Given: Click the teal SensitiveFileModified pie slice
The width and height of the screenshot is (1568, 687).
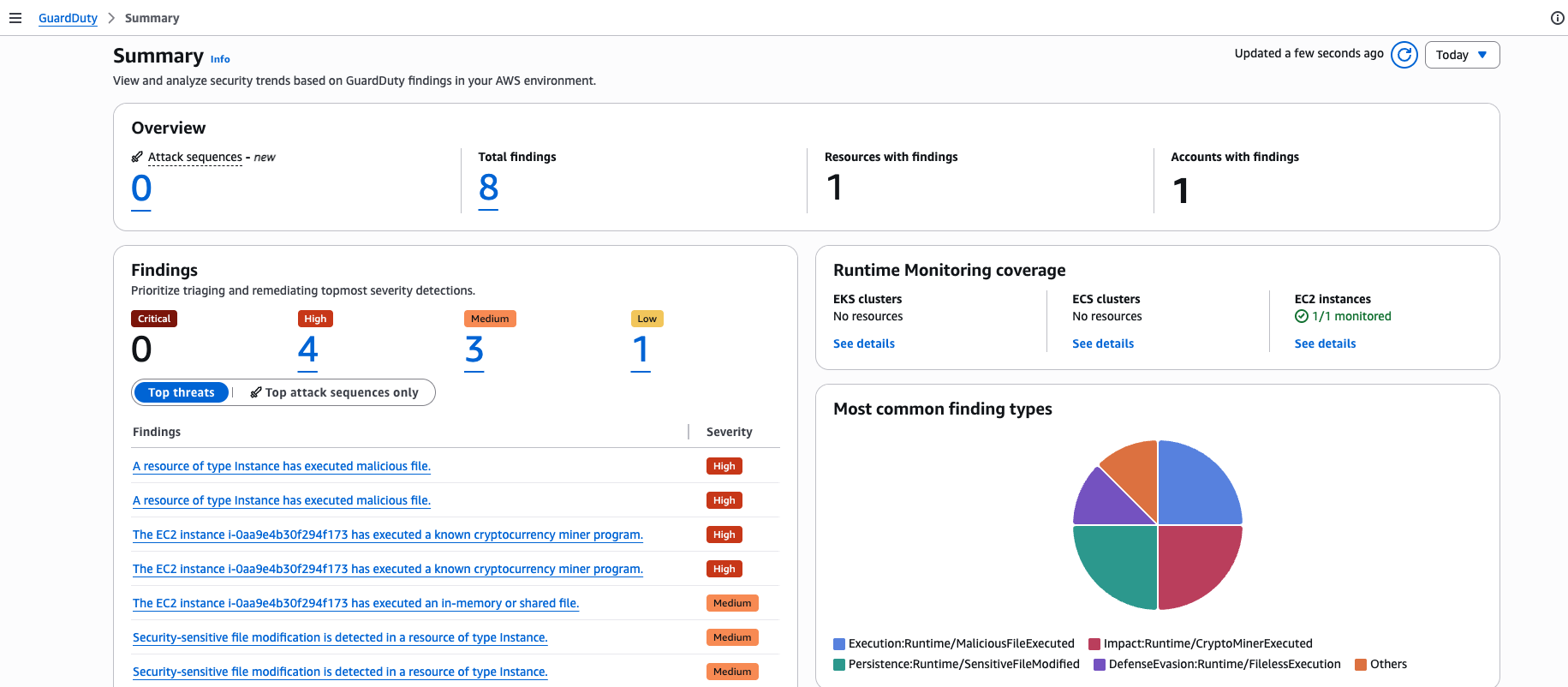Looking at the screenshot, I should [x=1120, y=561].
